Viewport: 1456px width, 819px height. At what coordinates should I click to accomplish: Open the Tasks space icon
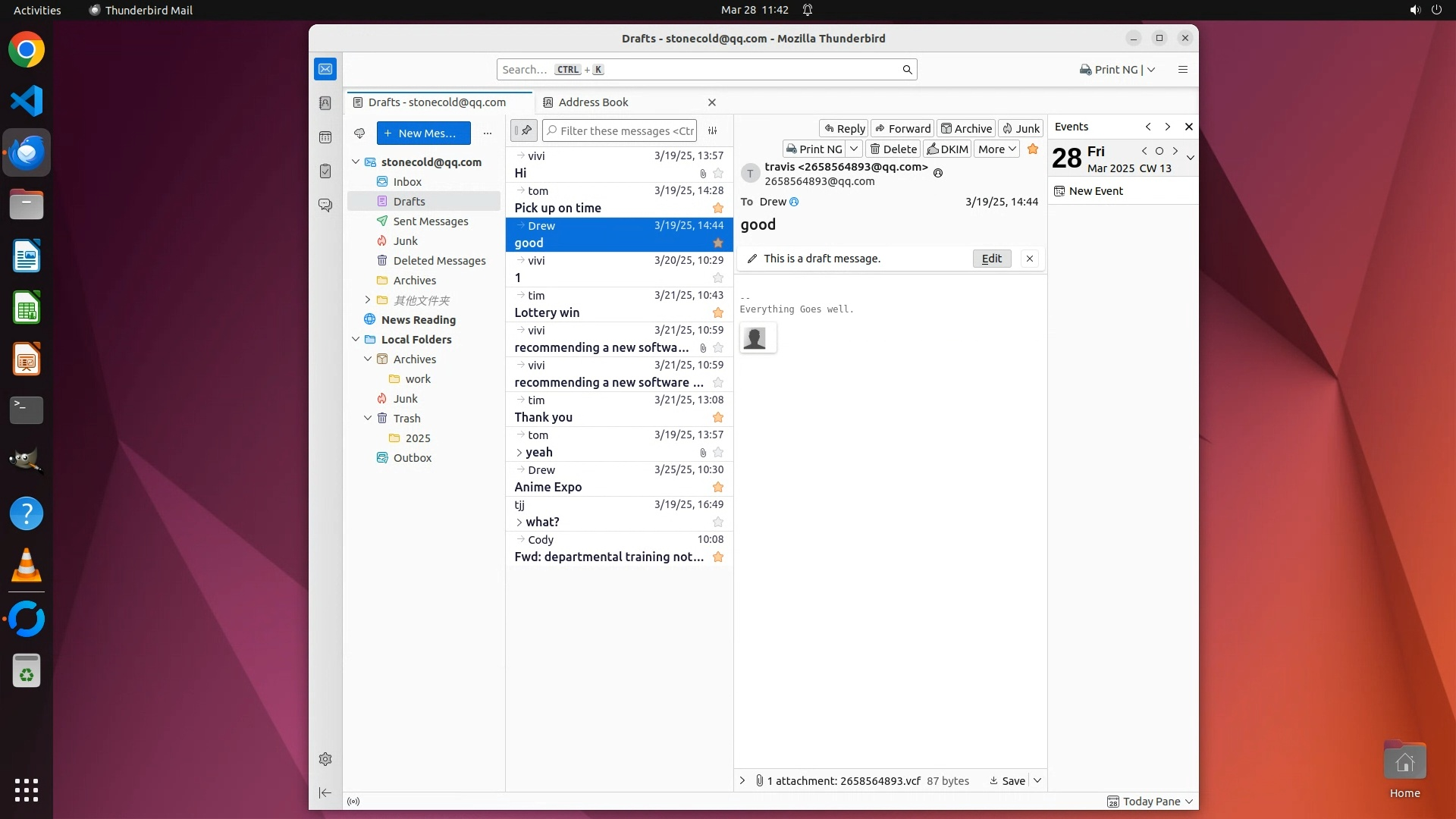click(325, 171)
